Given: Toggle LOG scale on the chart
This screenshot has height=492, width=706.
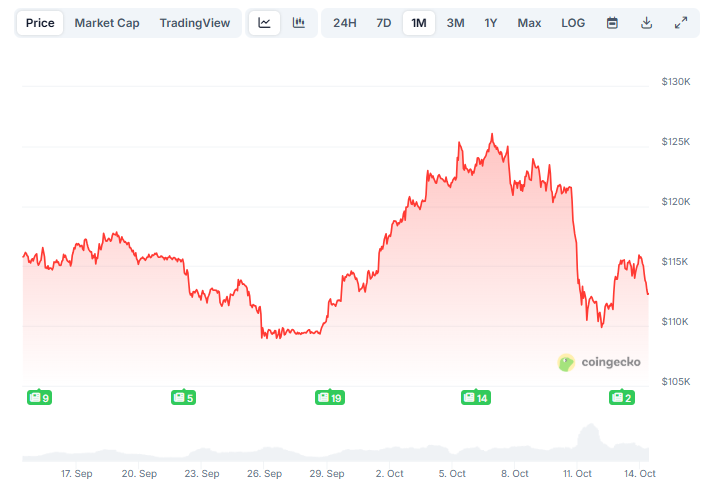Looking at the screenshot, I should coord(573,23).
